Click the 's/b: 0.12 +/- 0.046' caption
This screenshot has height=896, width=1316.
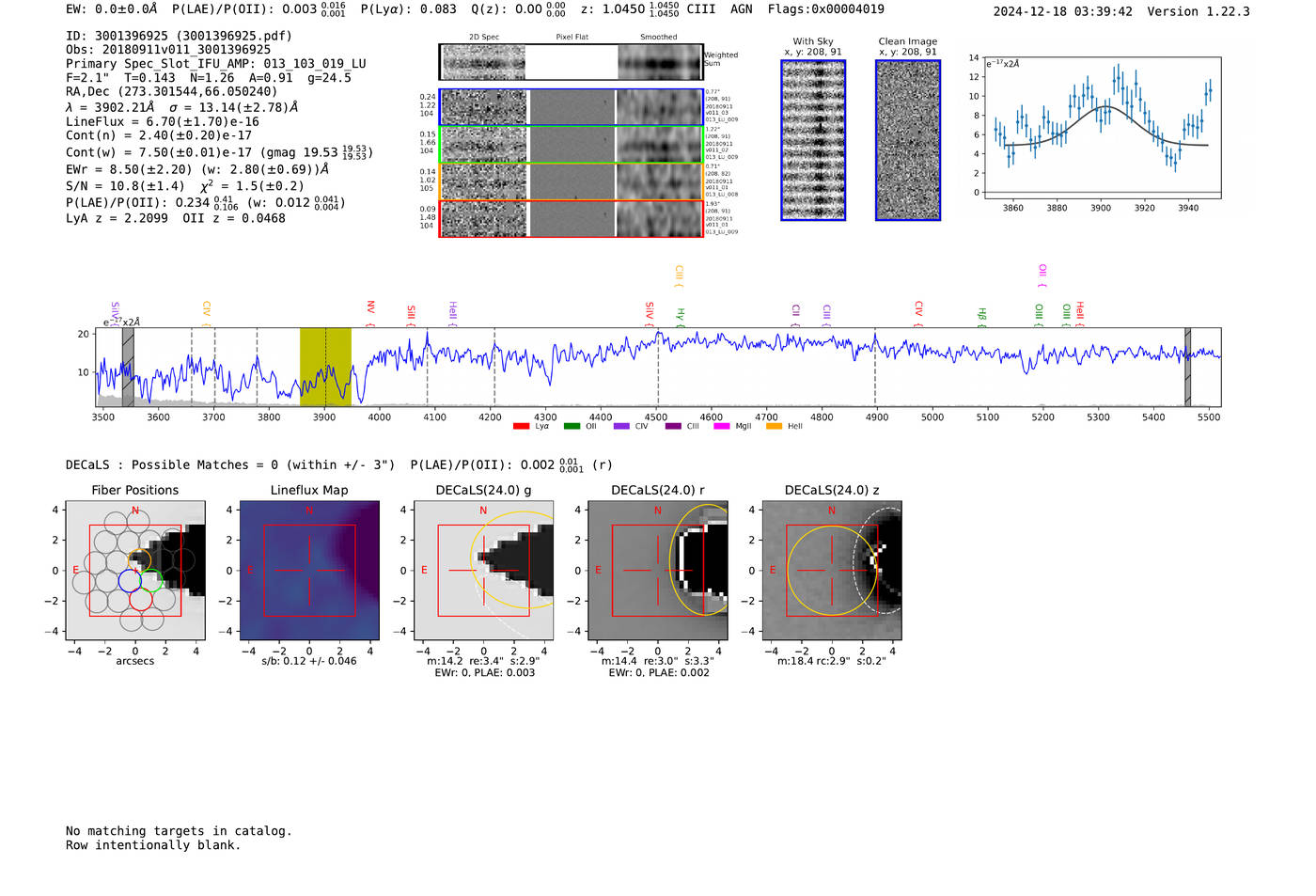point(309,661)
